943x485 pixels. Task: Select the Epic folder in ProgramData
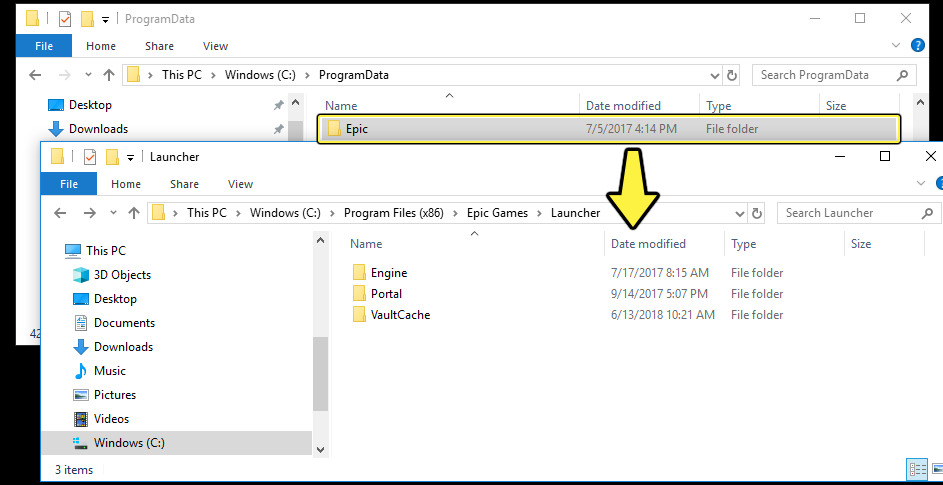tap(609, 129)
